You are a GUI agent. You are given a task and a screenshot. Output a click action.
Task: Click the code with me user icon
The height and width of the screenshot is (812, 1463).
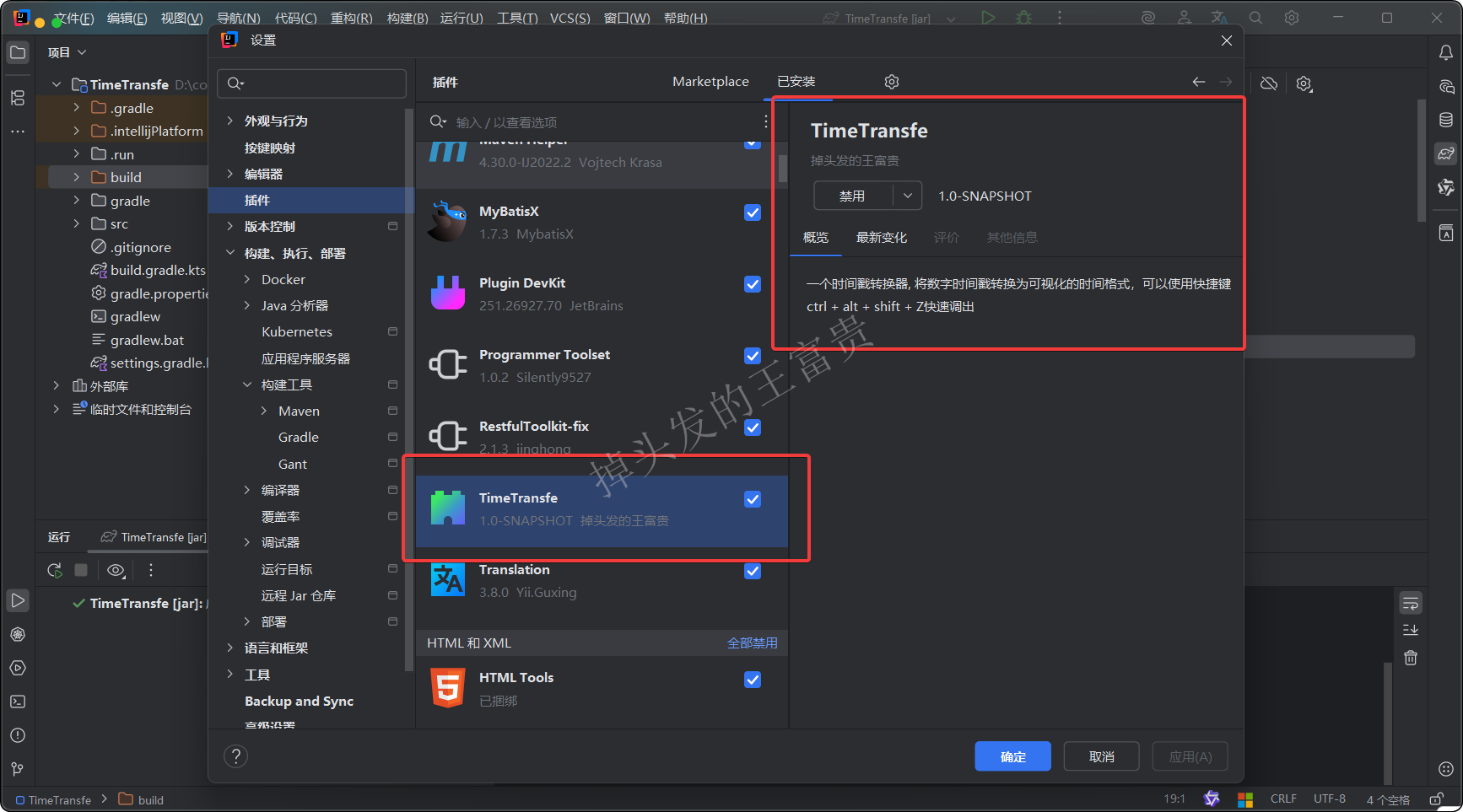[x=1185, y=18]
